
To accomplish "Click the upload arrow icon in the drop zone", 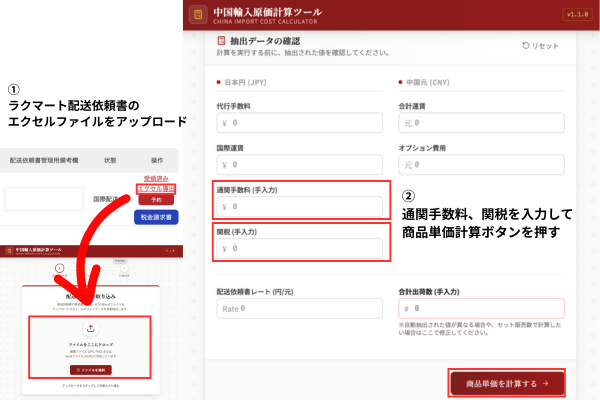I will (90, 328).
